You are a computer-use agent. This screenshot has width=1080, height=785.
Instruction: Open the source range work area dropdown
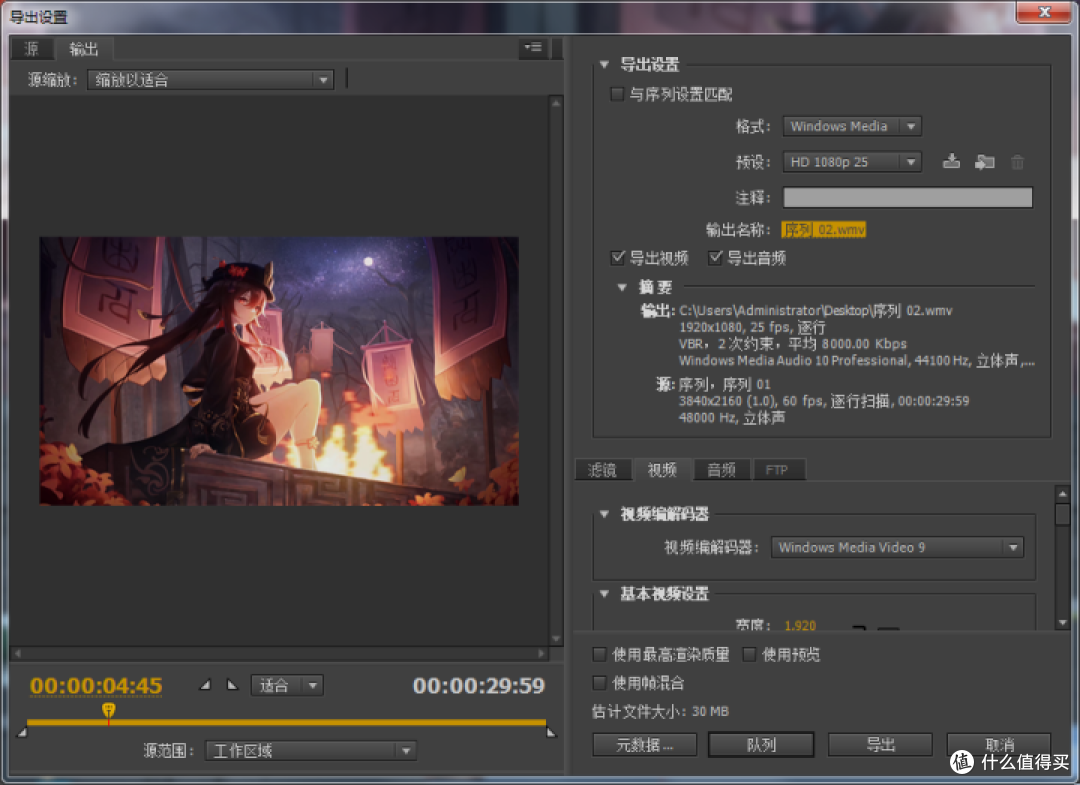(x=311, y=751)
